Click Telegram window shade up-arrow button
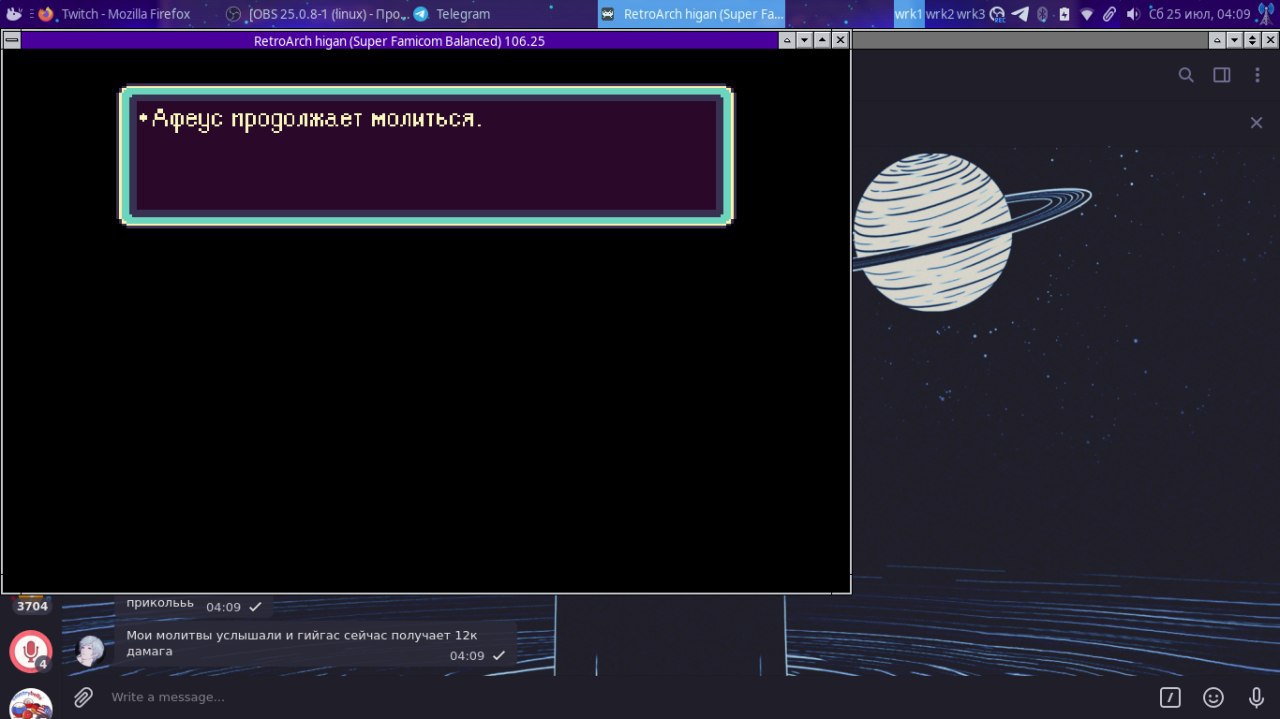This screenshot has width=1280, height=719. 1217,40
